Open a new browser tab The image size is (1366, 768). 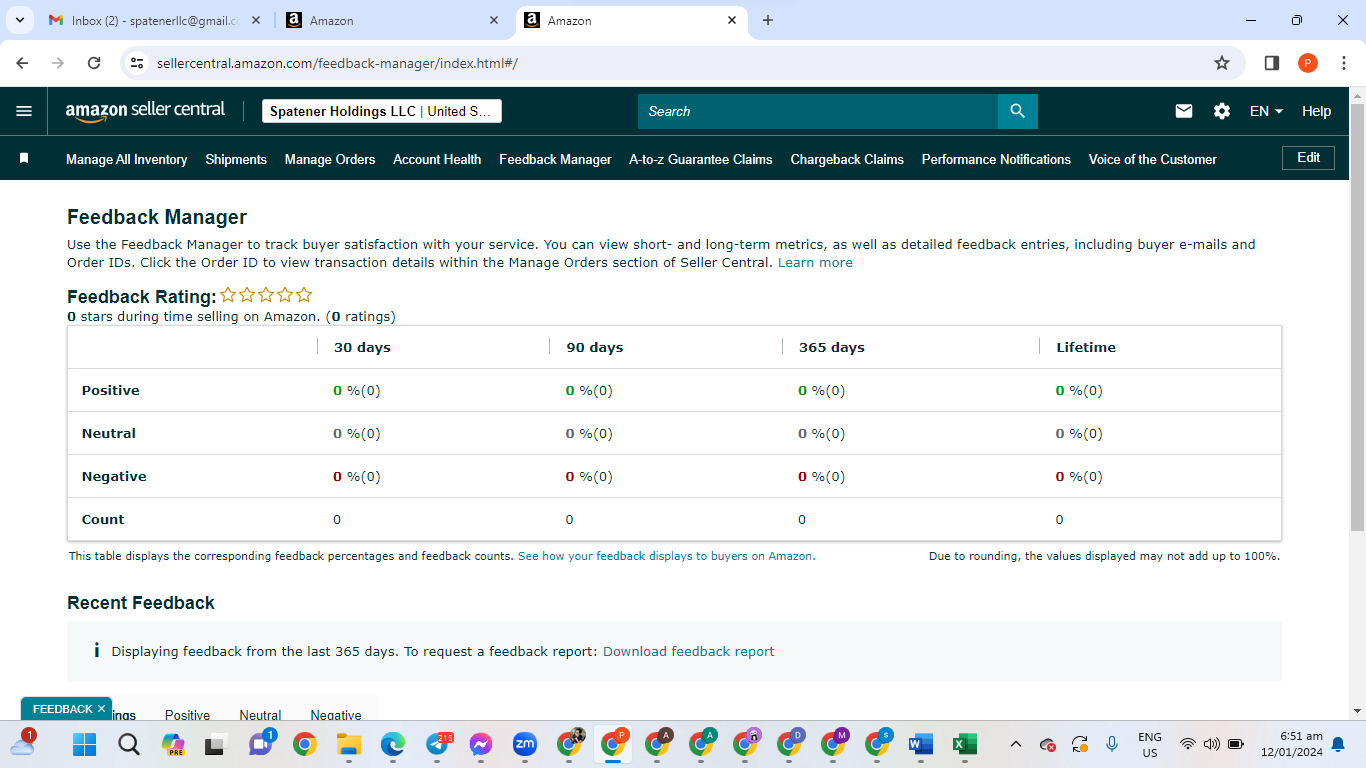coord(768,20)
